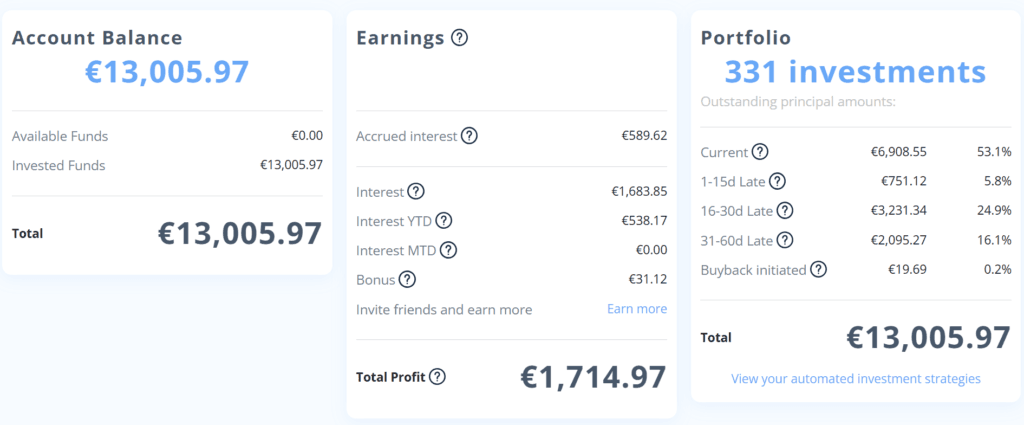1024x425 pixels.
Task: Click the Interest MTD question mark icon
Action: (x=448, y=250)
